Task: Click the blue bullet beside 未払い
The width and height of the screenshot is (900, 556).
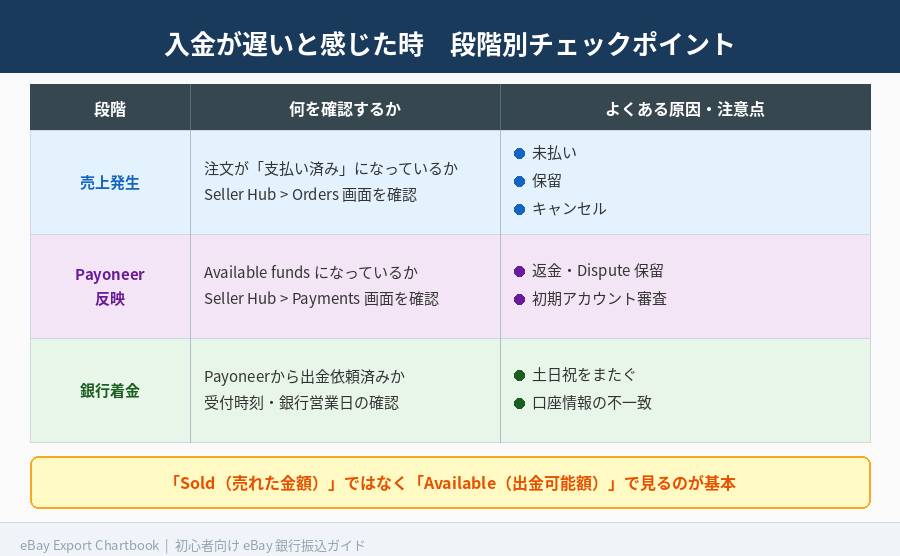Action: coord(519,153)
